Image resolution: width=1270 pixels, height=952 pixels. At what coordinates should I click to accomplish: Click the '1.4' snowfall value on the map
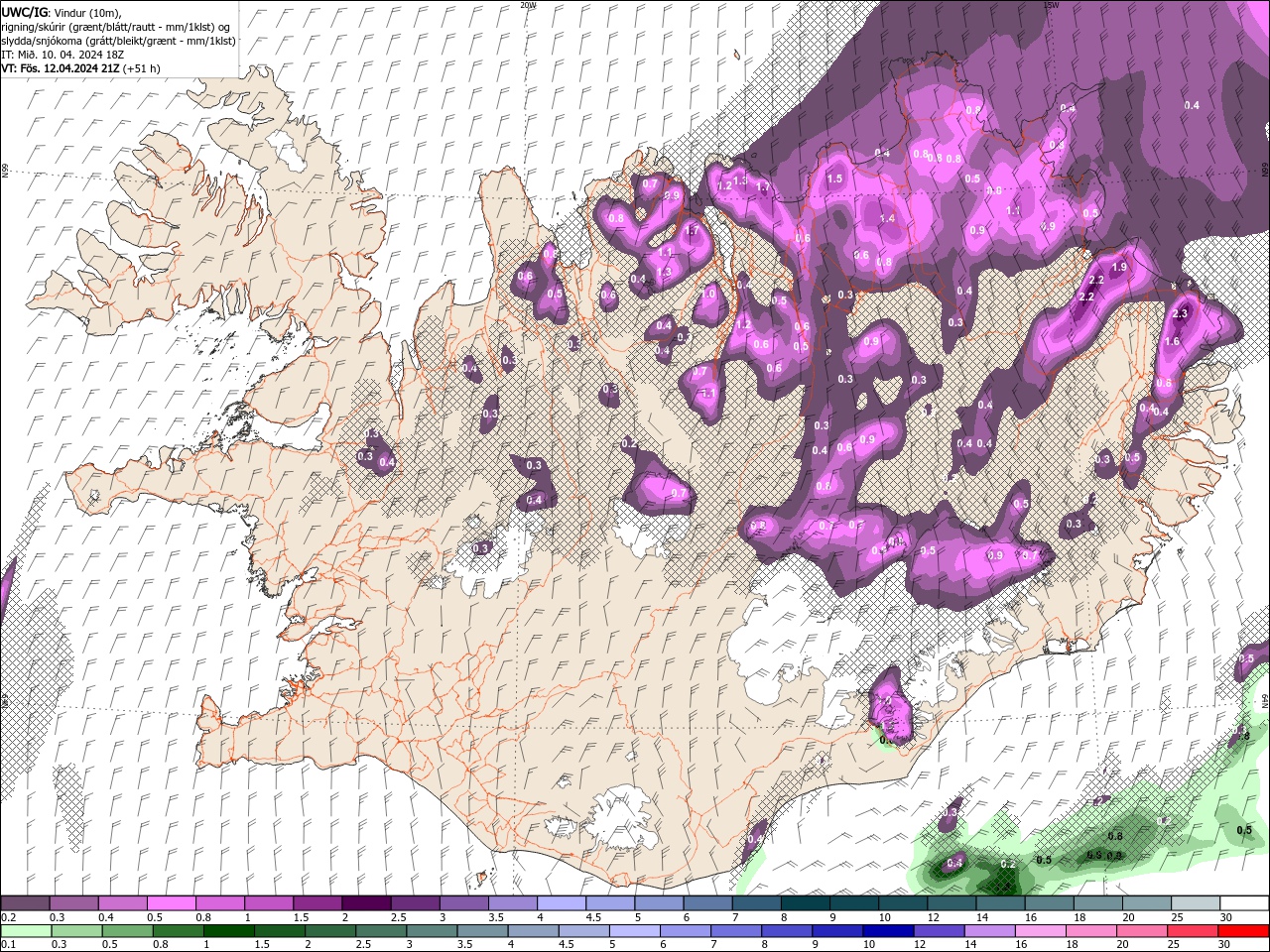[887, 218]
